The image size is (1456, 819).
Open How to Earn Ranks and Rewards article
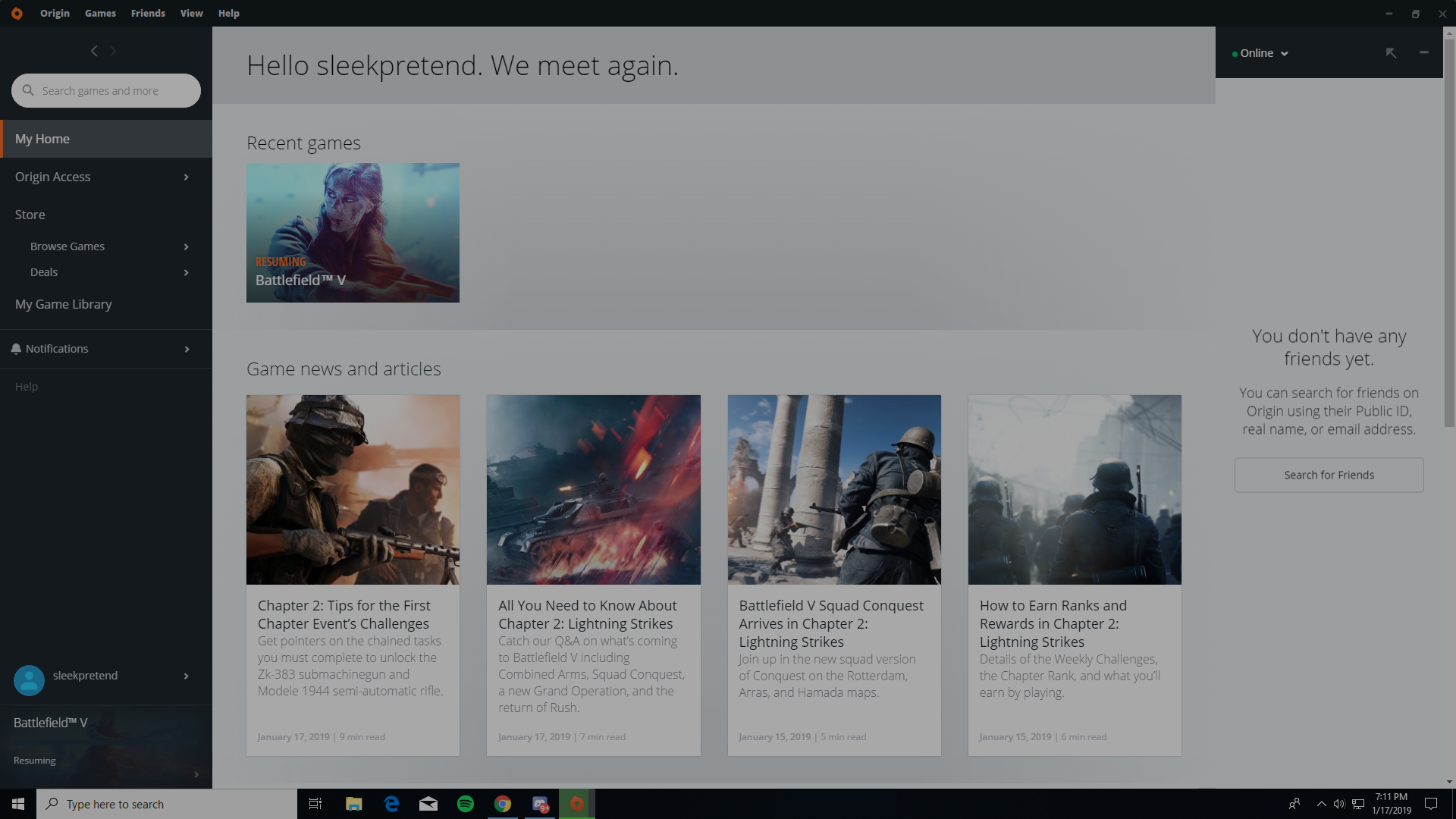(x=1053, y=623)
